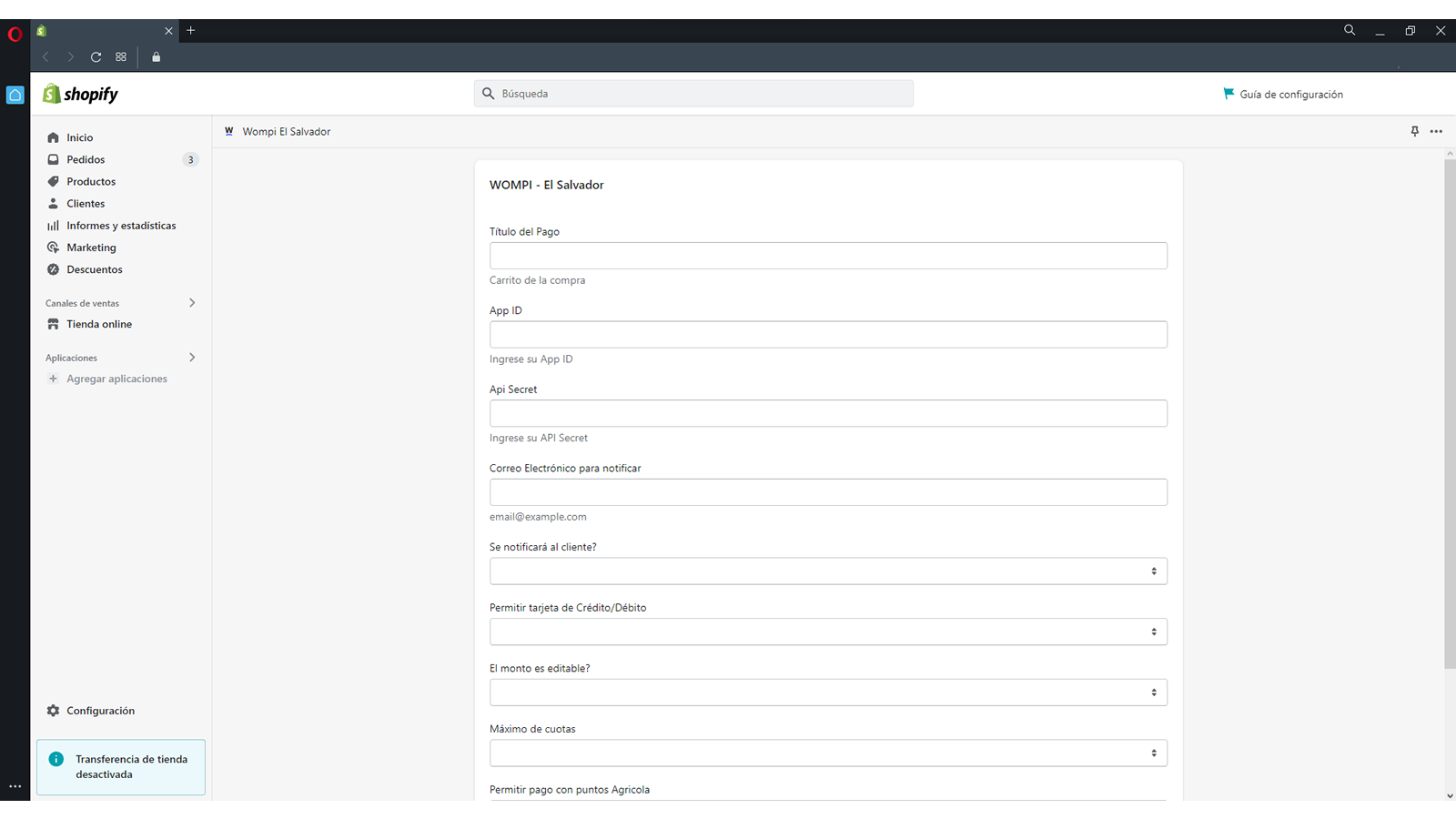Open Configuración settings

100,711
